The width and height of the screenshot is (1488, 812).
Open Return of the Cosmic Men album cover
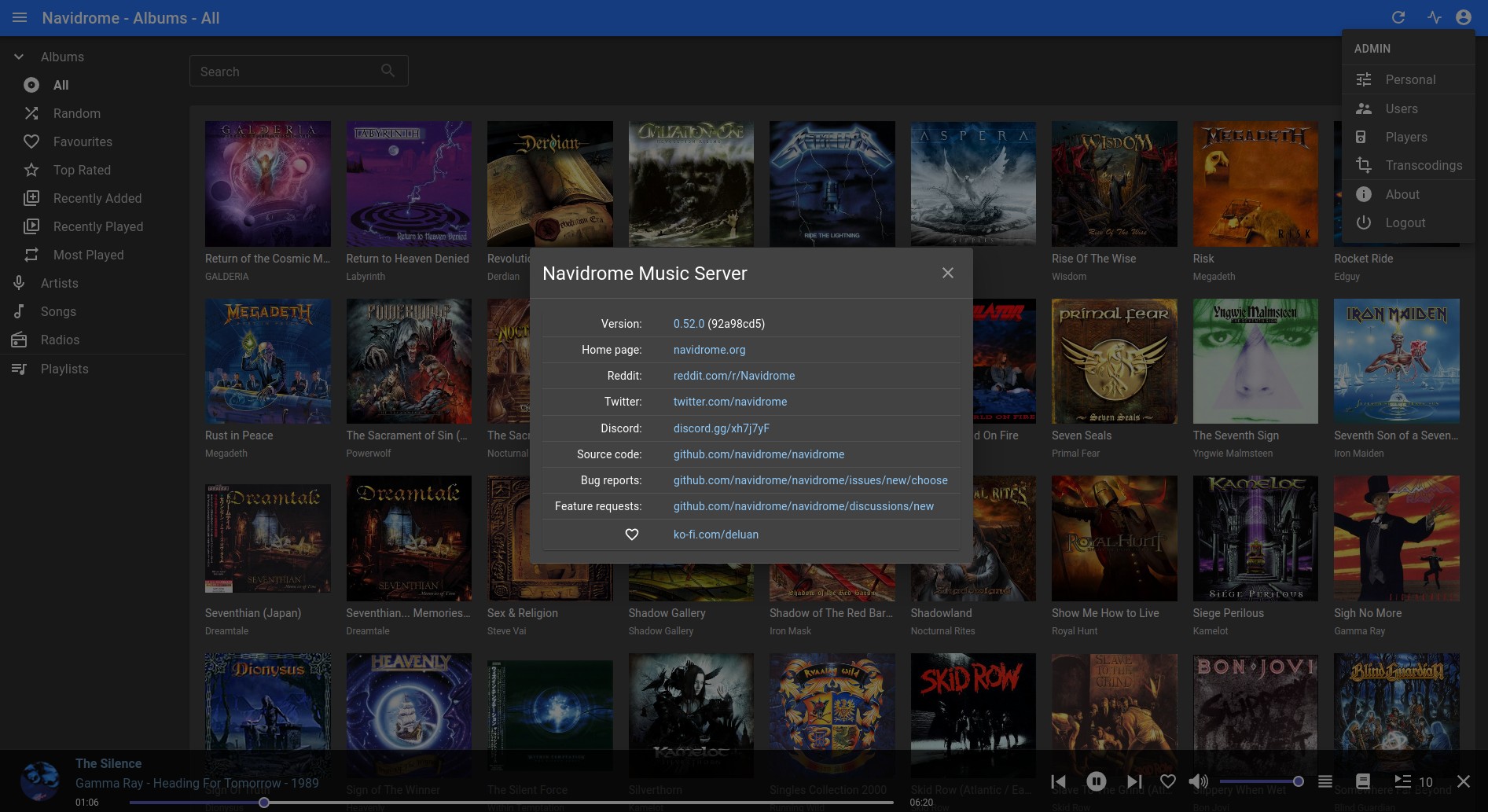tap(268, 184)
